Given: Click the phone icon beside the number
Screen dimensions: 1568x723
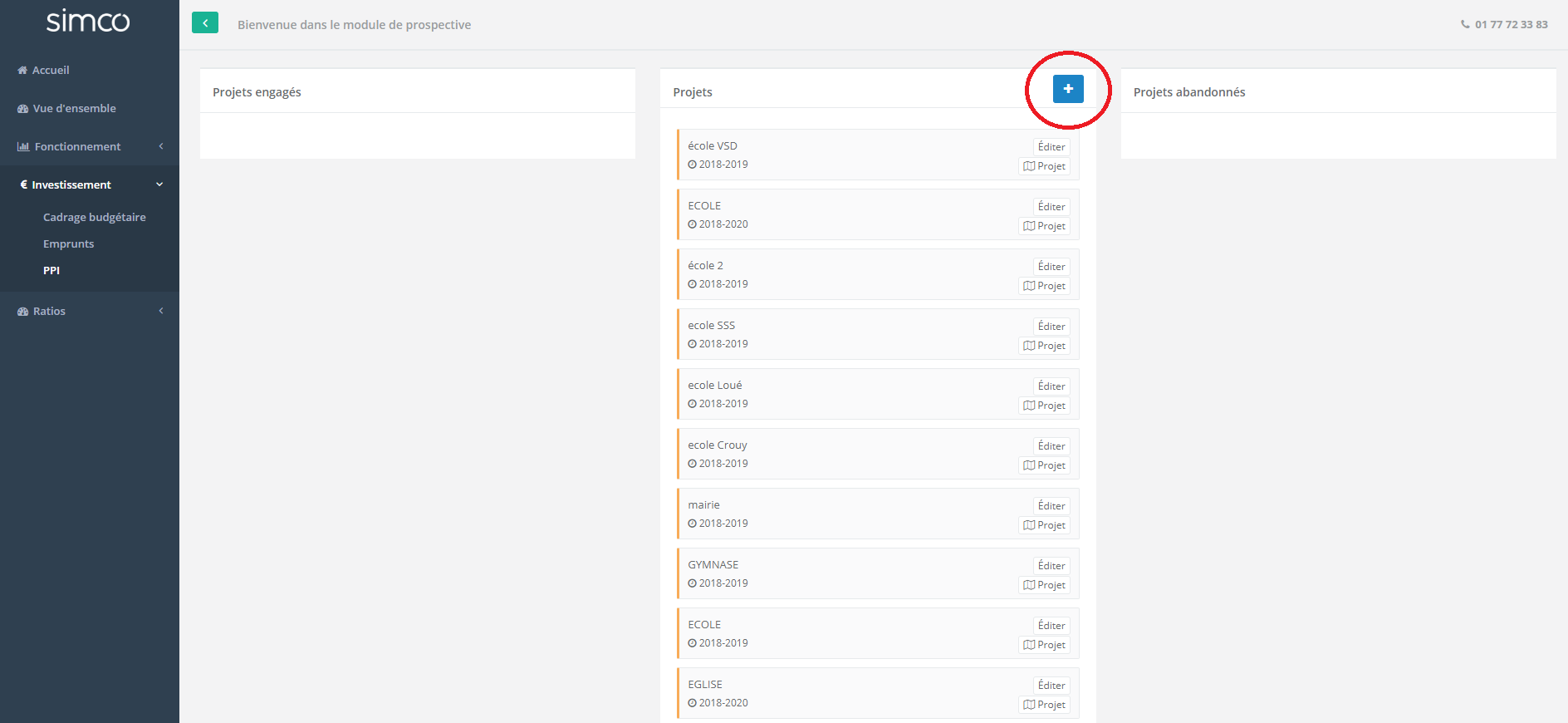Looking at the screenshot, I should (1465, 24).
